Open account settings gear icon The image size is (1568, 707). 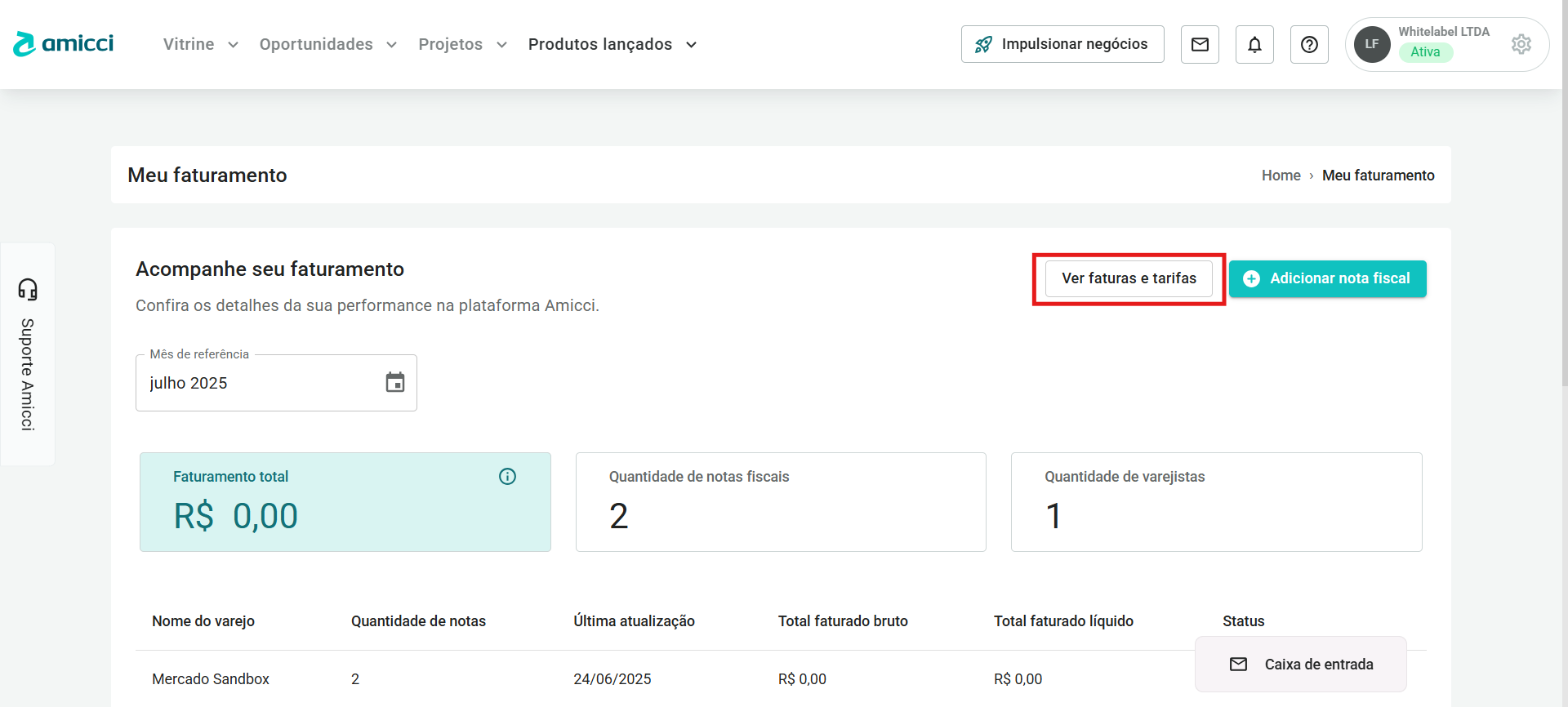(1521, 44)
